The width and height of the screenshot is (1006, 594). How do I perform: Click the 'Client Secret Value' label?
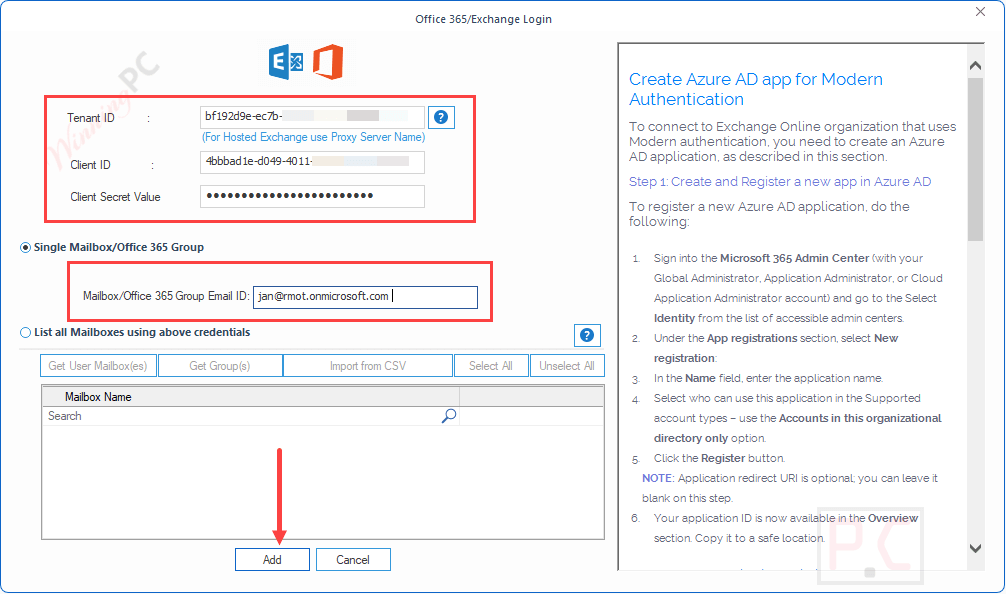(115, 197)
